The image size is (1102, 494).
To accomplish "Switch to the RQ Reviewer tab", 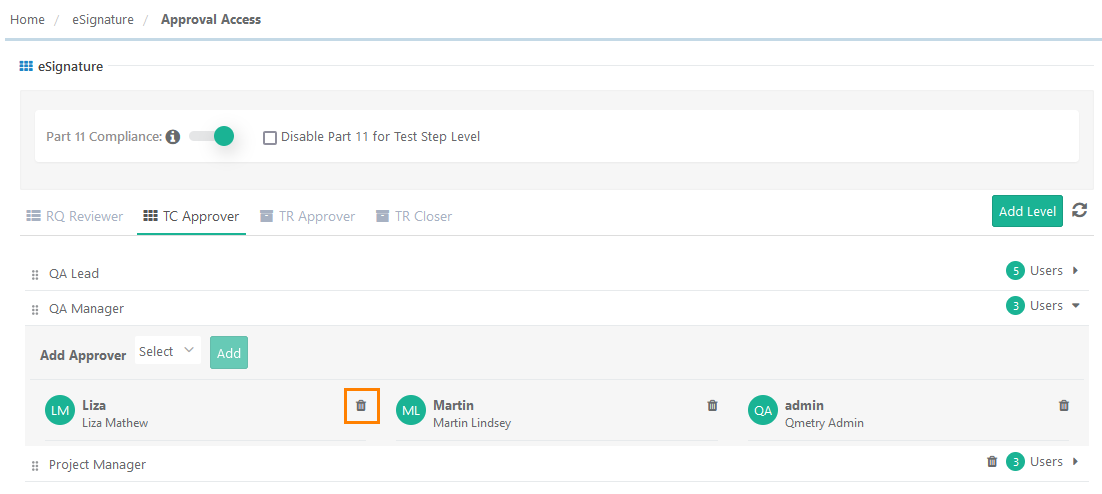I will click(75, 216).
